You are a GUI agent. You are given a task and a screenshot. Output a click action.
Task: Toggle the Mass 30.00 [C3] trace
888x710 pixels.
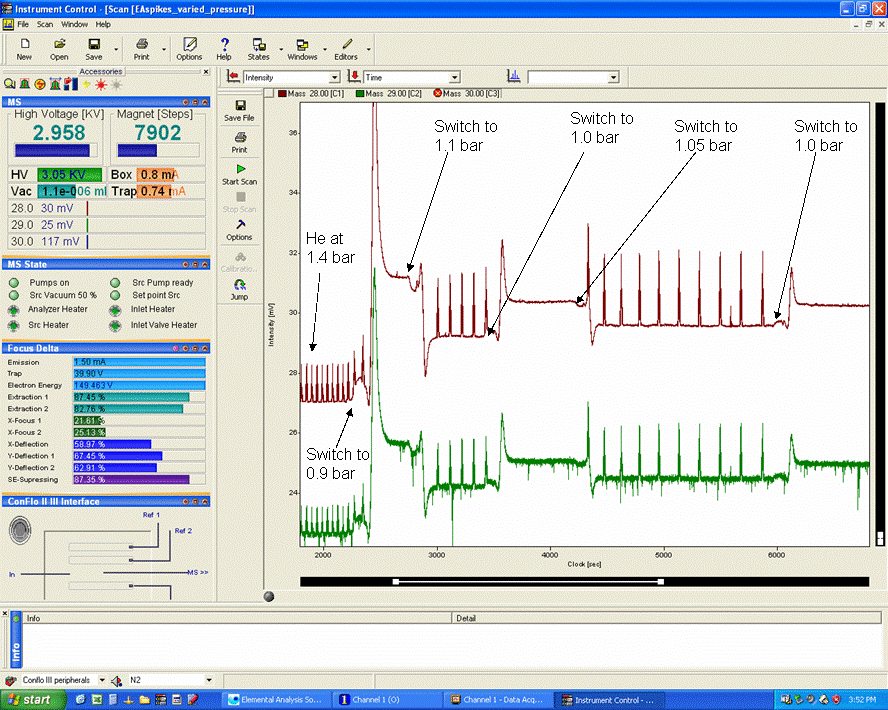pyautogui.click(x=467, y=93)
